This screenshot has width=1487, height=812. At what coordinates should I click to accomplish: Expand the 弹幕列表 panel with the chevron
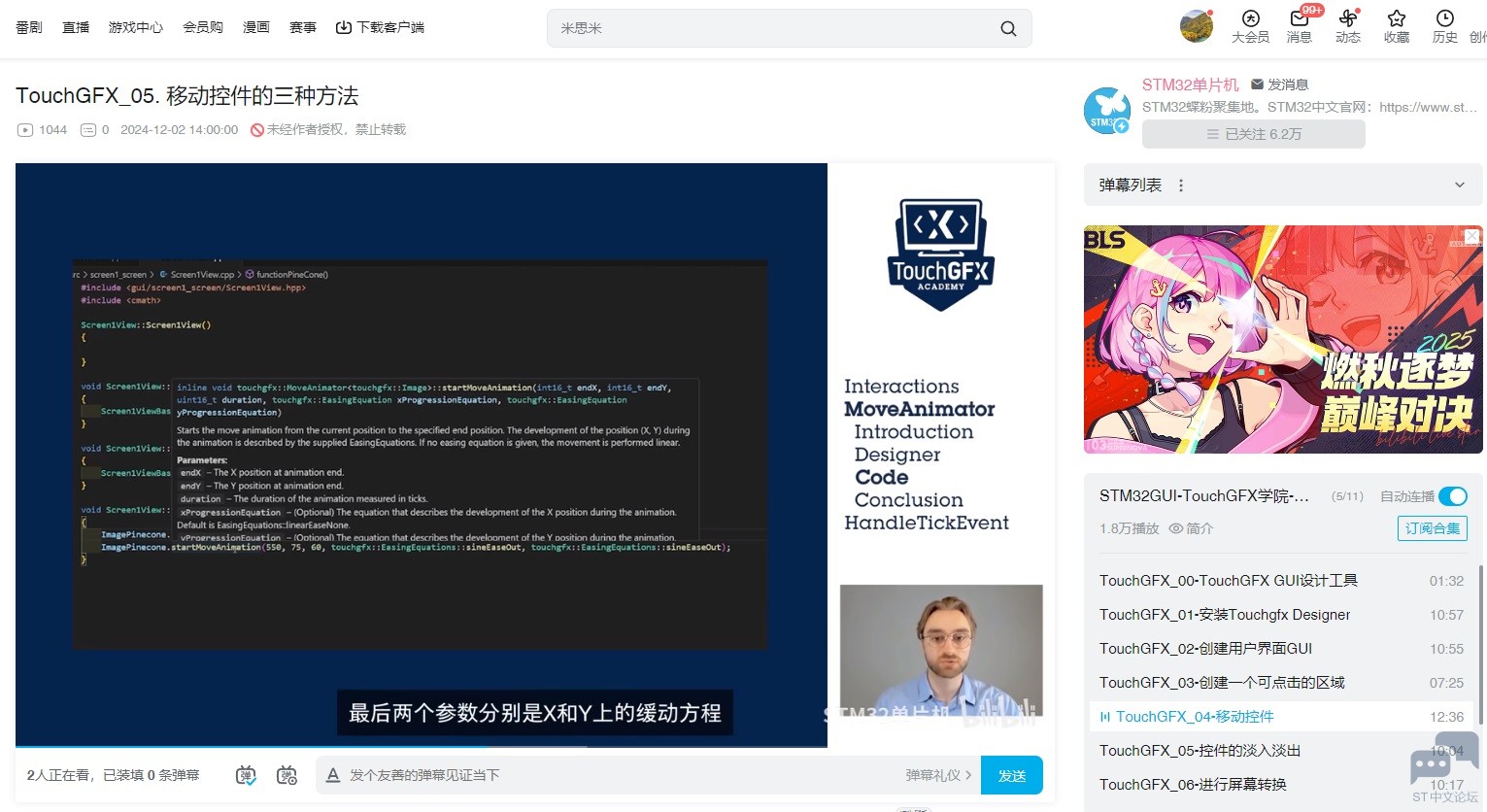click(x=1459, y=186)
